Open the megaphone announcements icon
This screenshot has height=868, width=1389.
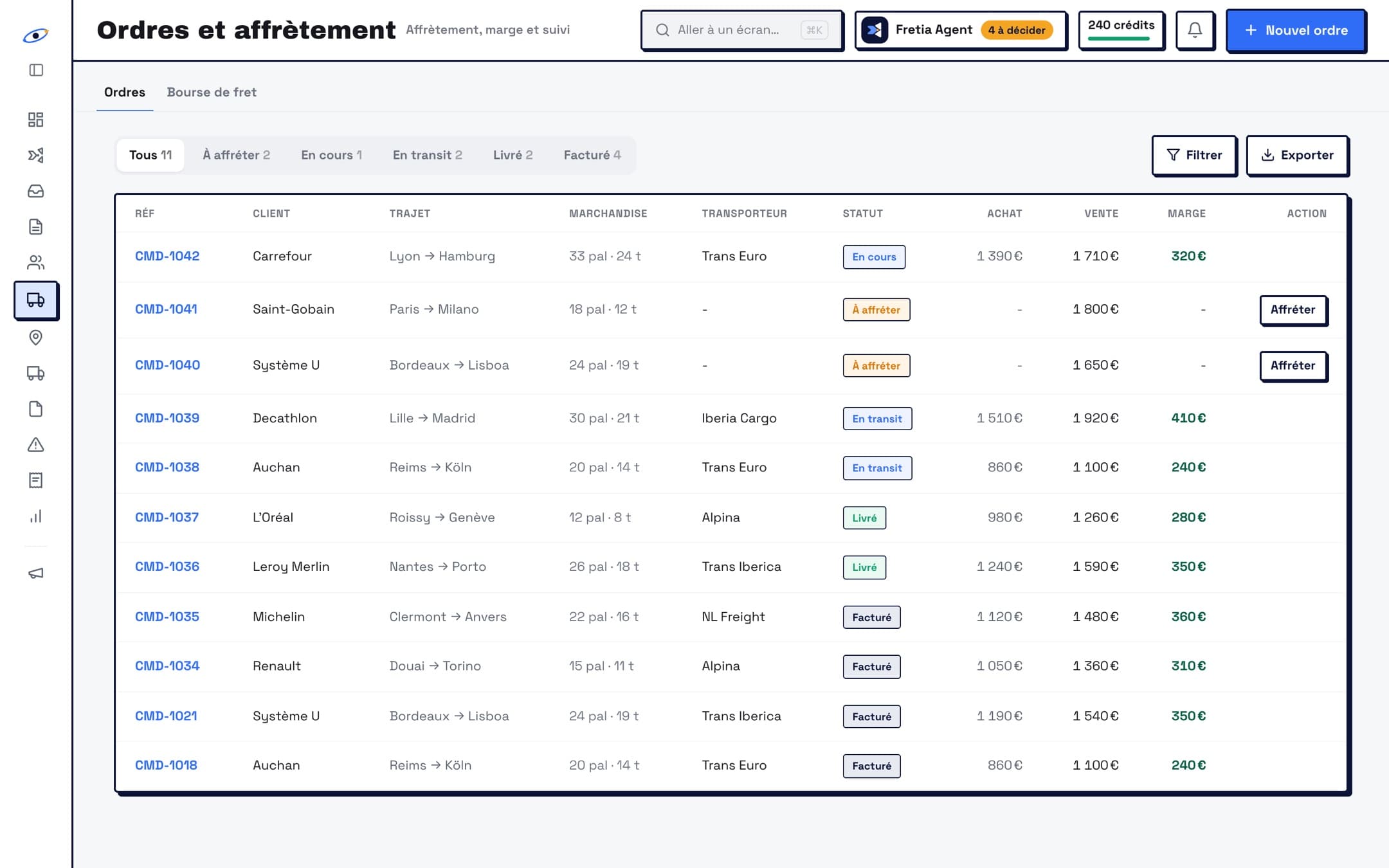[x=36, y=573]
